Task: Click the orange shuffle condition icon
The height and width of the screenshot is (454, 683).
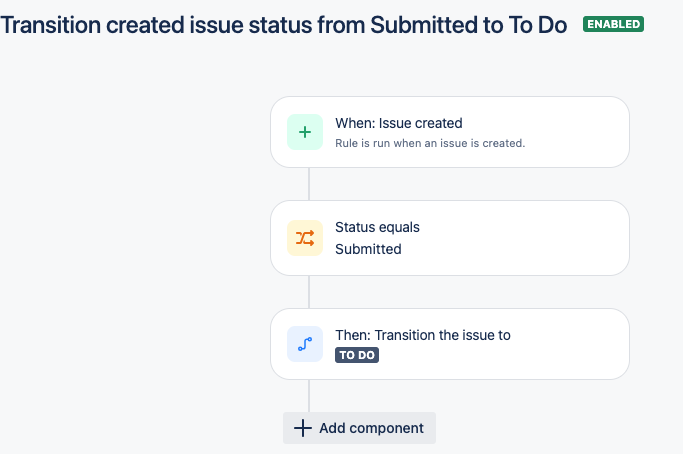Action: click(x=305, y=238)
